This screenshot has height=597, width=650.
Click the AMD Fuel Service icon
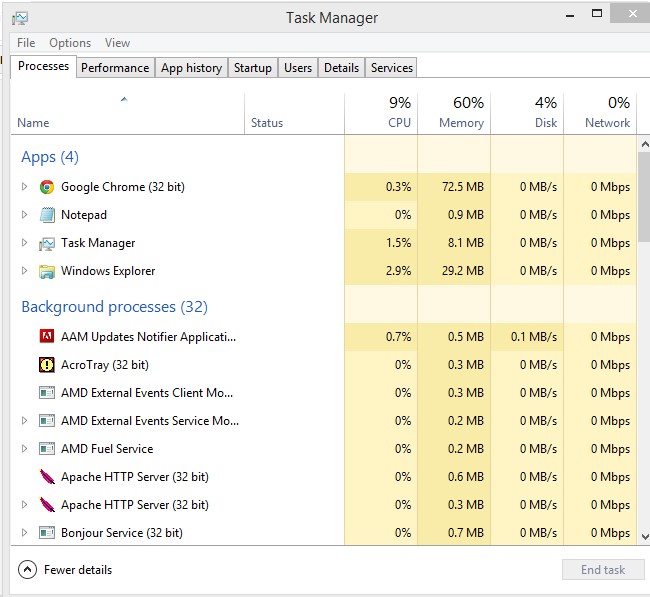pos(46,449)
